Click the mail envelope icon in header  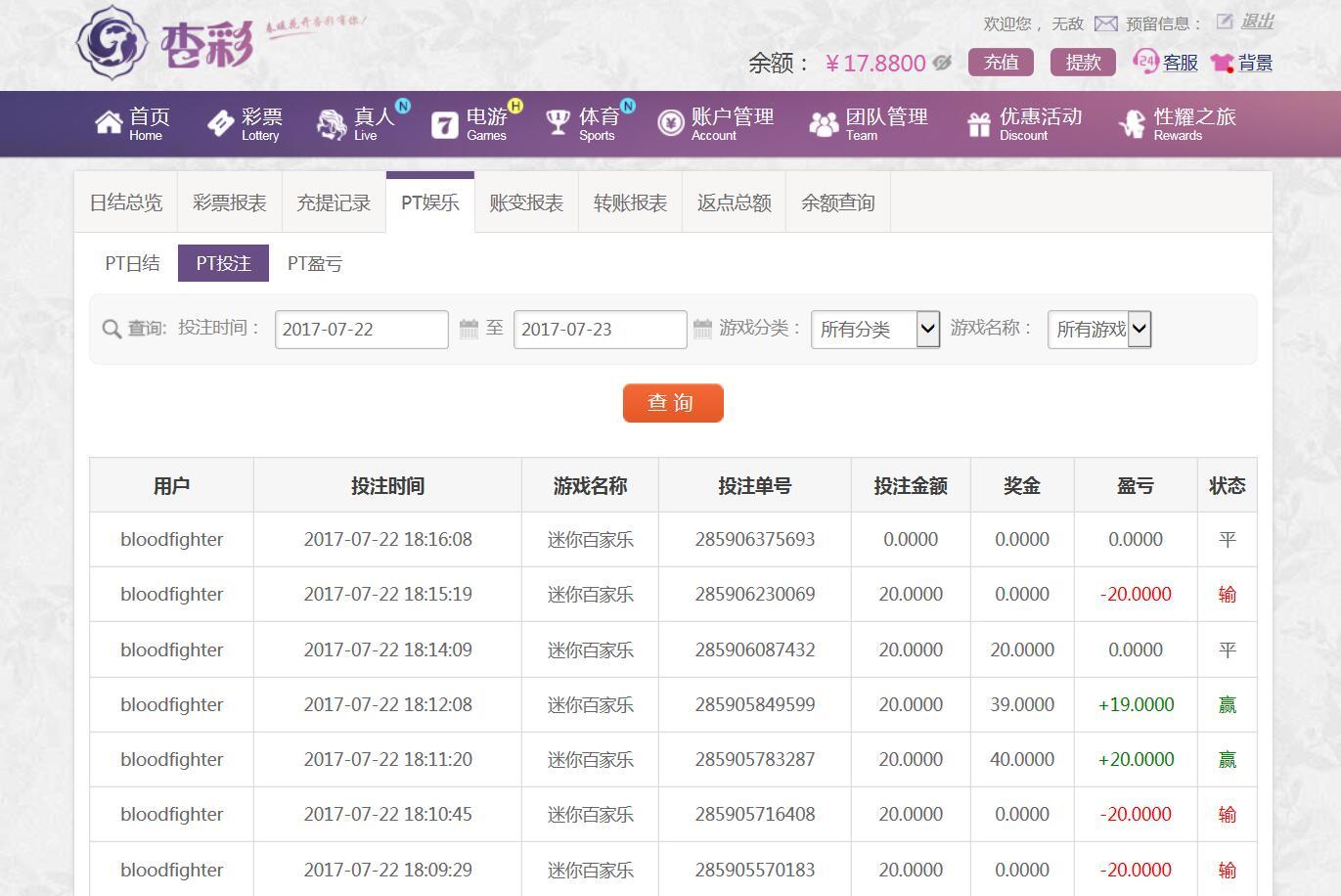coord(1105,23)
